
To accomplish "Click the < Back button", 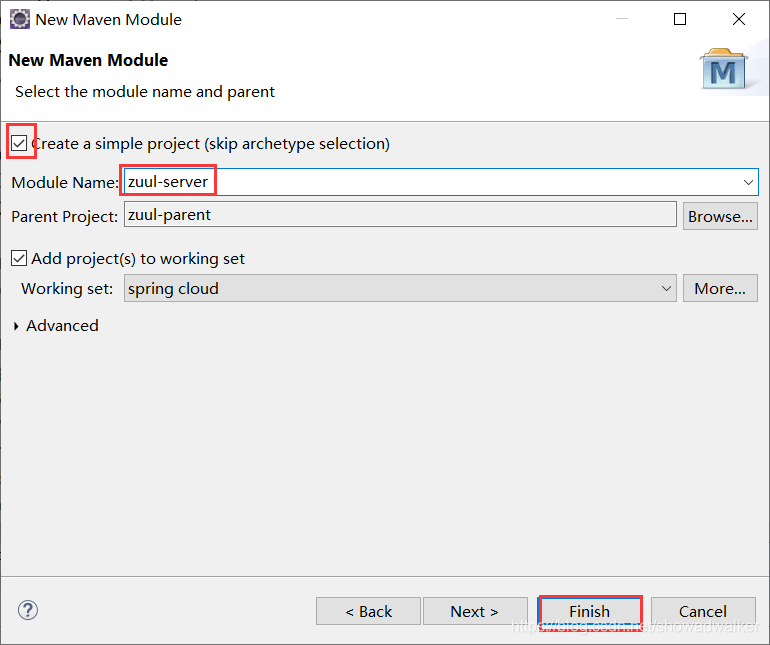I will click(x=368, y=611).
